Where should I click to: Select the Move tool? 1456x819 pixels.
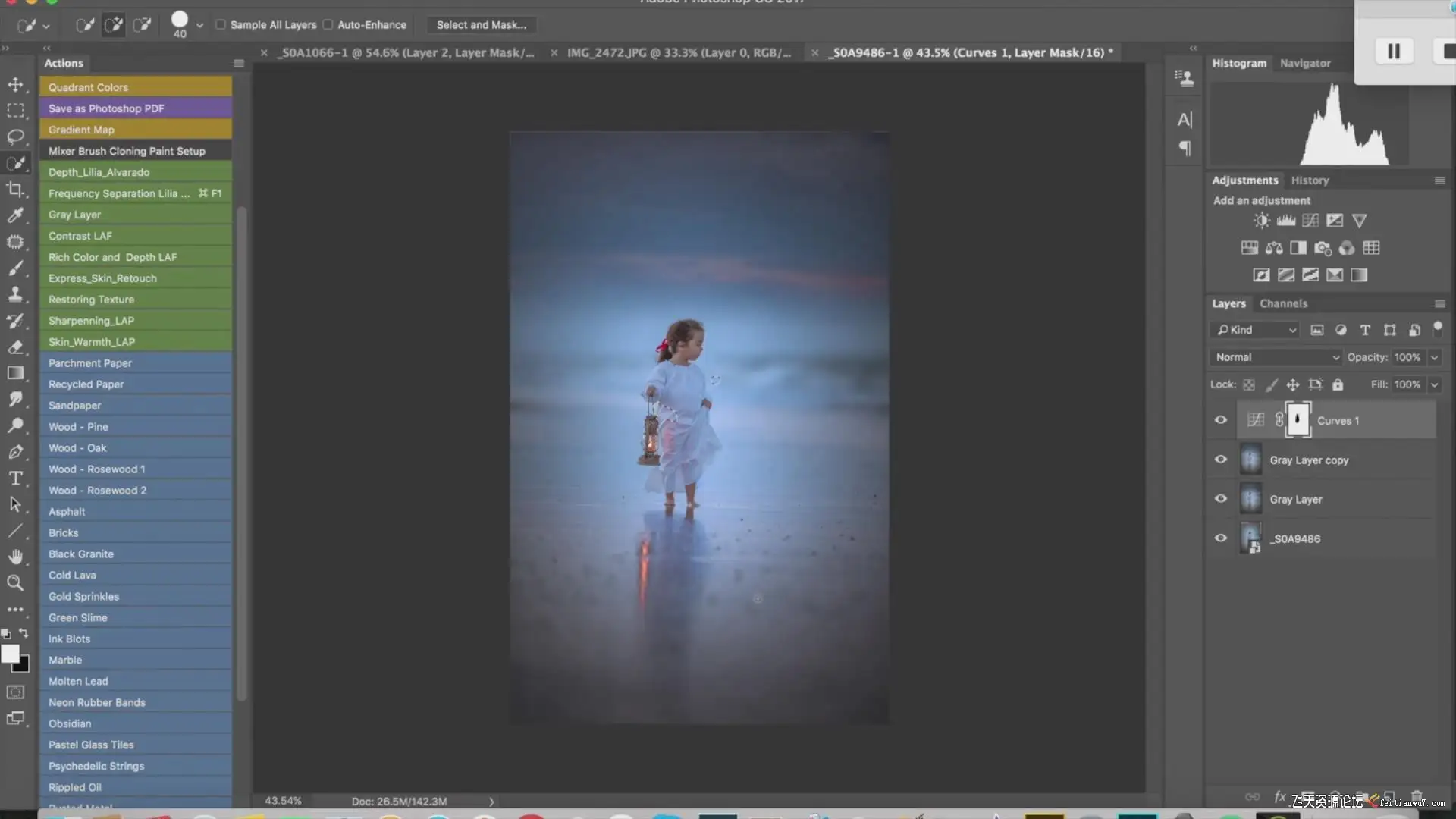click(15, 84)
